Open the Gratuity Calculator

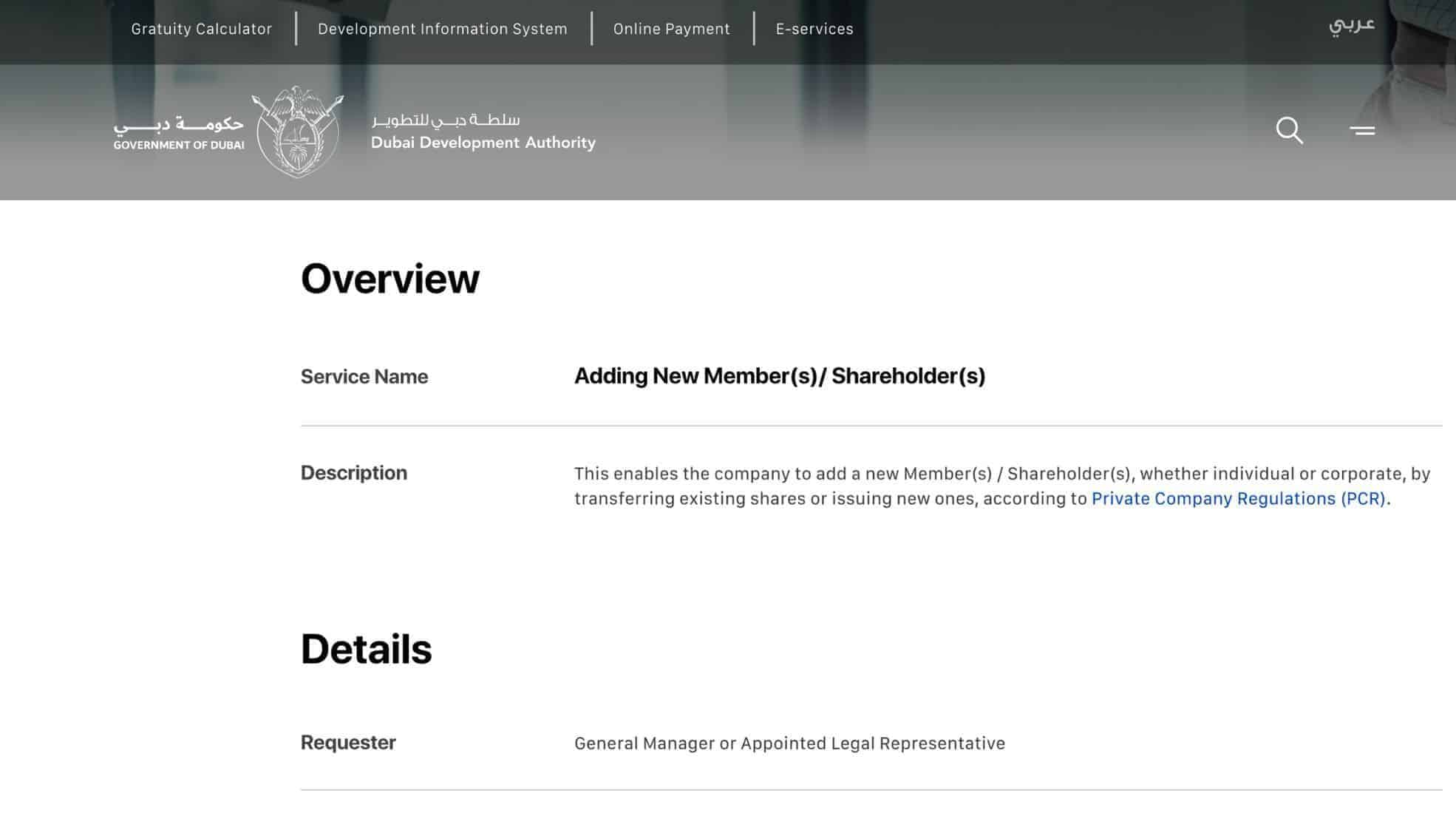(x=200, y=29)
